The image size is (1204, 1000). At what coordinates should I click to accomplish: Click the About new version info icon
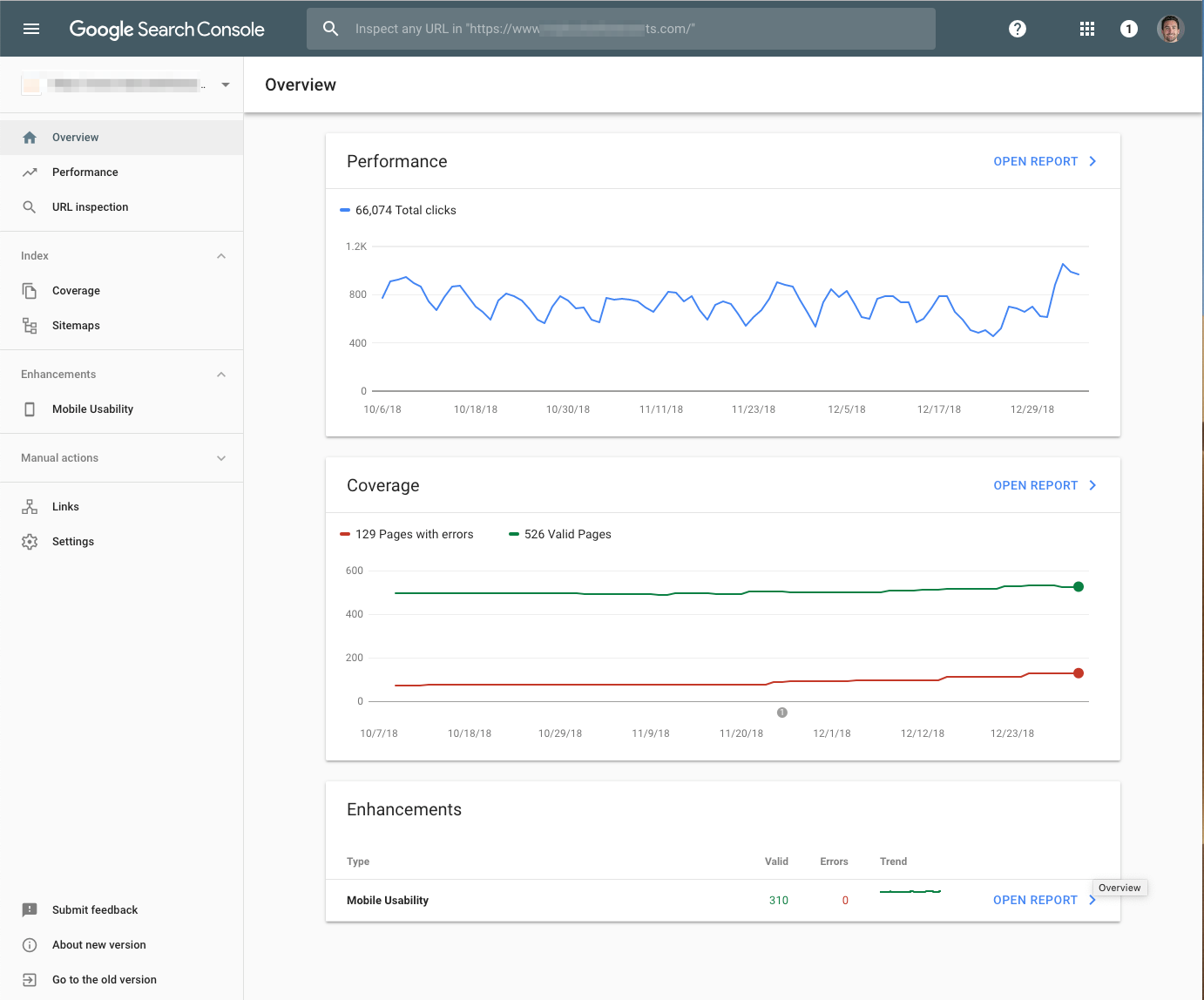click(x=30, y=945)
